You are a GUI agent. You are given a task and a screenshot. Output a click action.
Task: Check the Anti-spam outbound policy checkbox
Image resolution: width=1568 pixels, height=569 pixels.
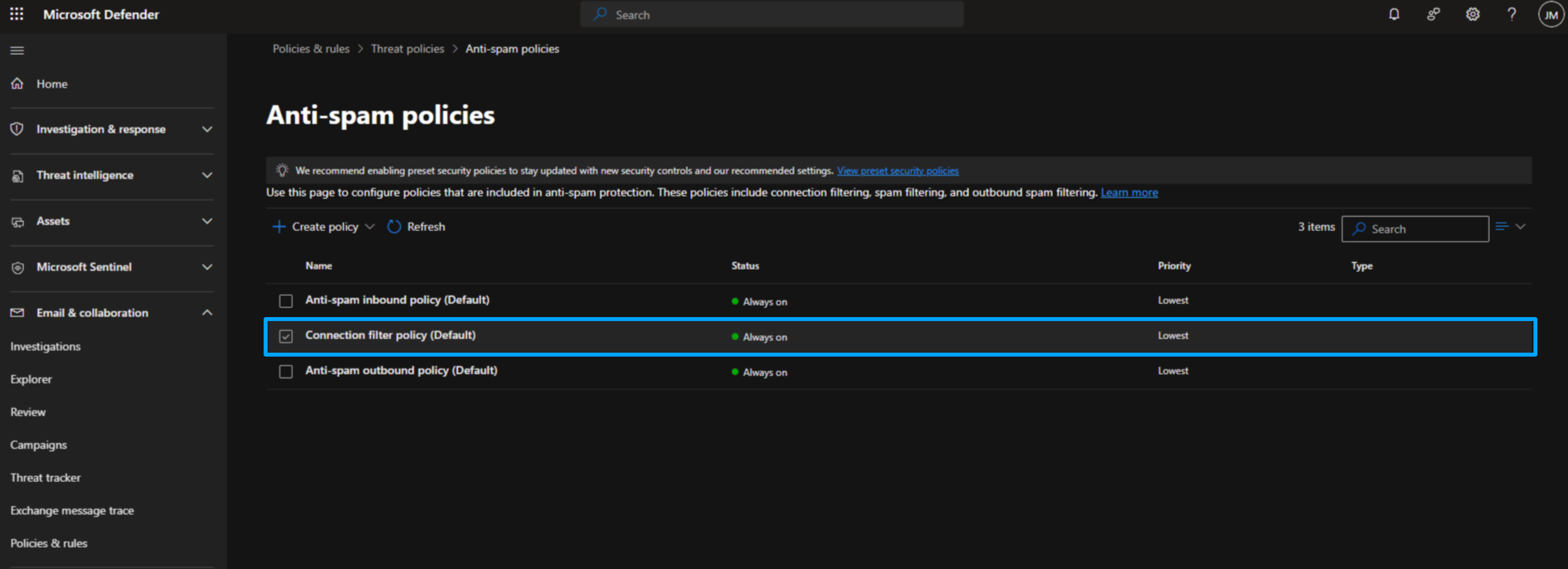[x=285, y=371]
